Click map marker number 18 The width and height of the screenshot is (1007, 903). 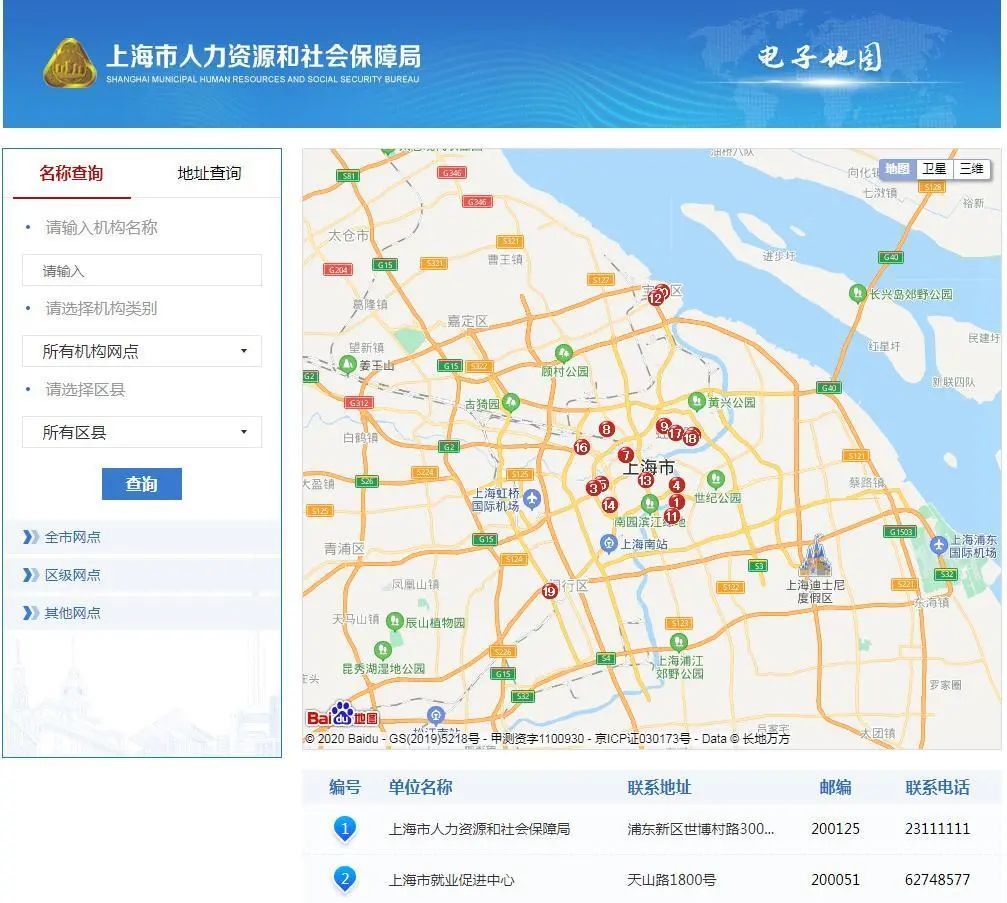[690, 438]
